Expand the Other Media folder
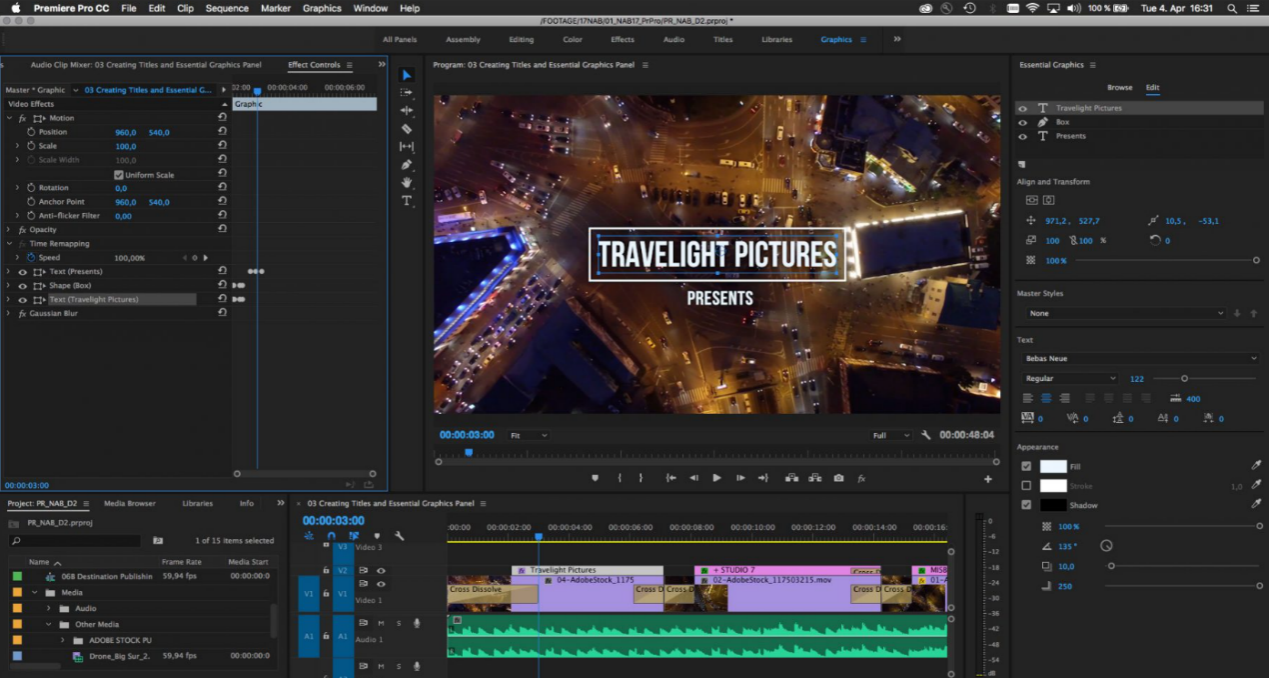Viewport: 1269px width, 678px height. 48,624
